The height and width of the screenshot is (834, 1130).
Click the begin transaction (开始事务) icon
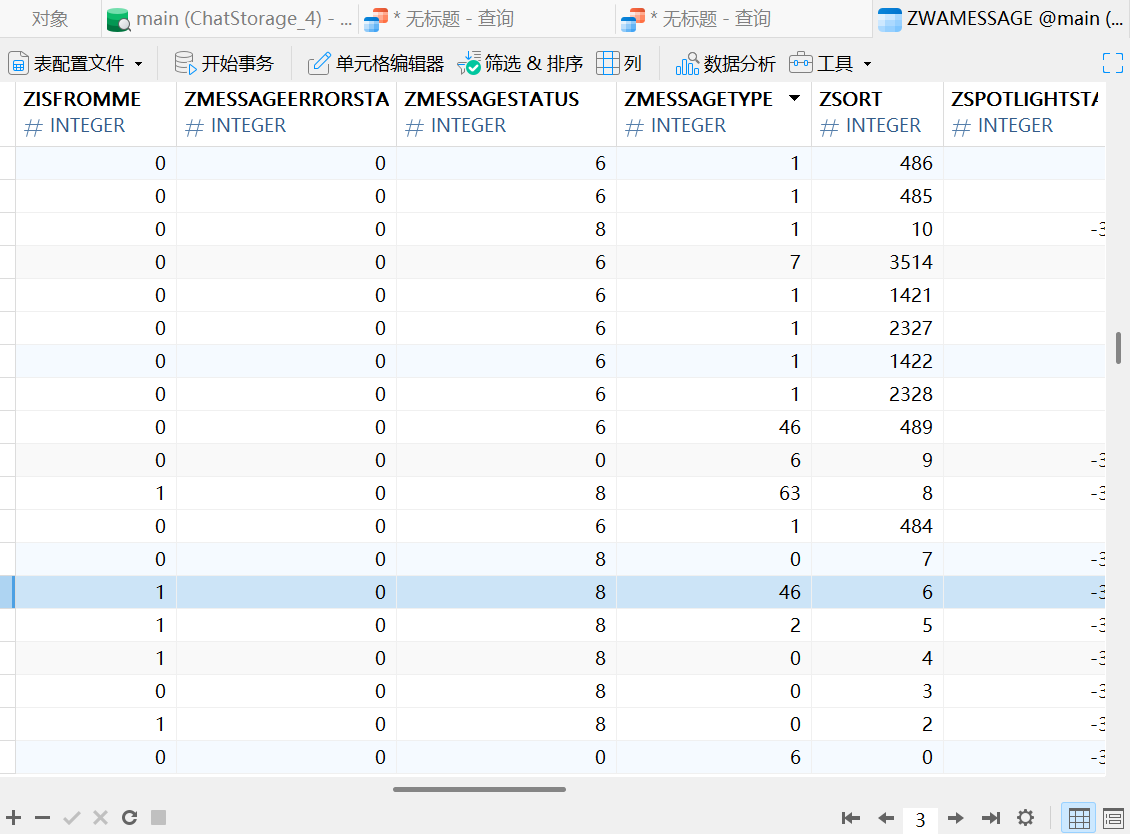[x=185, y=64]
